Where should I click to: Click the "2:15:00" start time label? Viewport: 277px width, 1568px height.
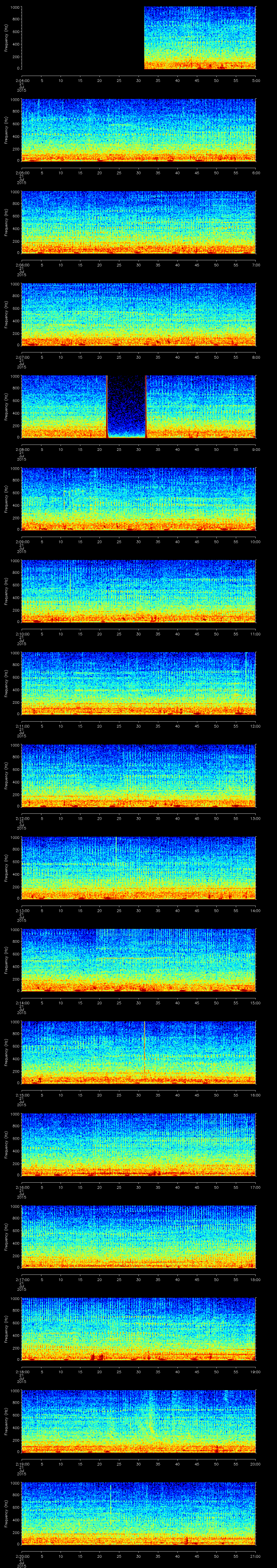pyautogui.click(x=22, y=1095)
